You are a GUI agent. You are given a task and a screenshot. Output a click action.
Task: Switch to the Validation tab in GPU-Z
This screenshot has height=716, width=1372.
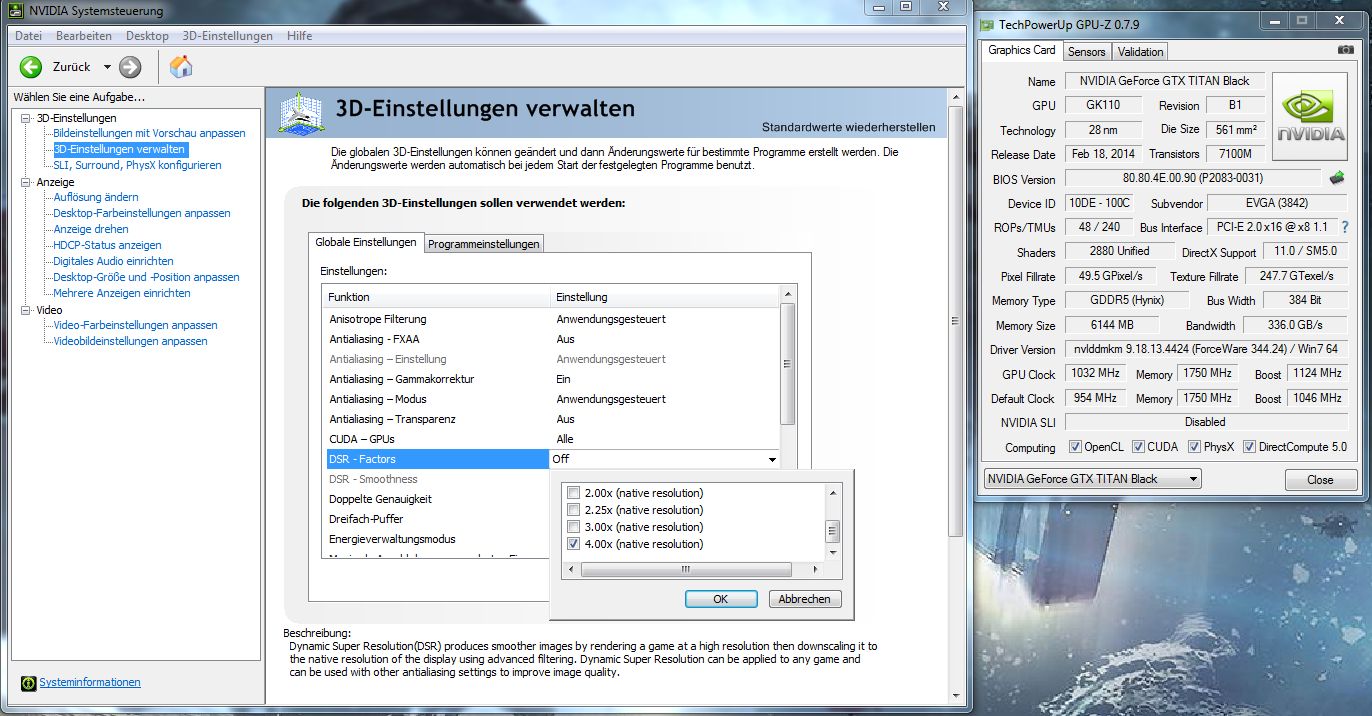(1140, 51)
